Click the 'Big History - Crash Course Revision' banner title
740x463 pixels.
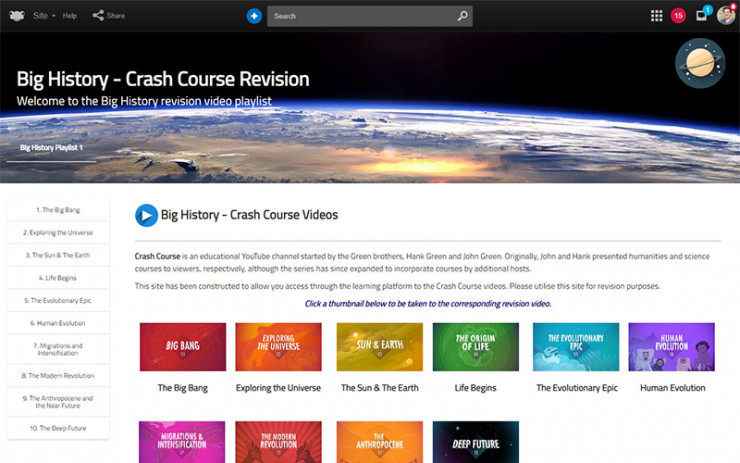click(163, 79)
